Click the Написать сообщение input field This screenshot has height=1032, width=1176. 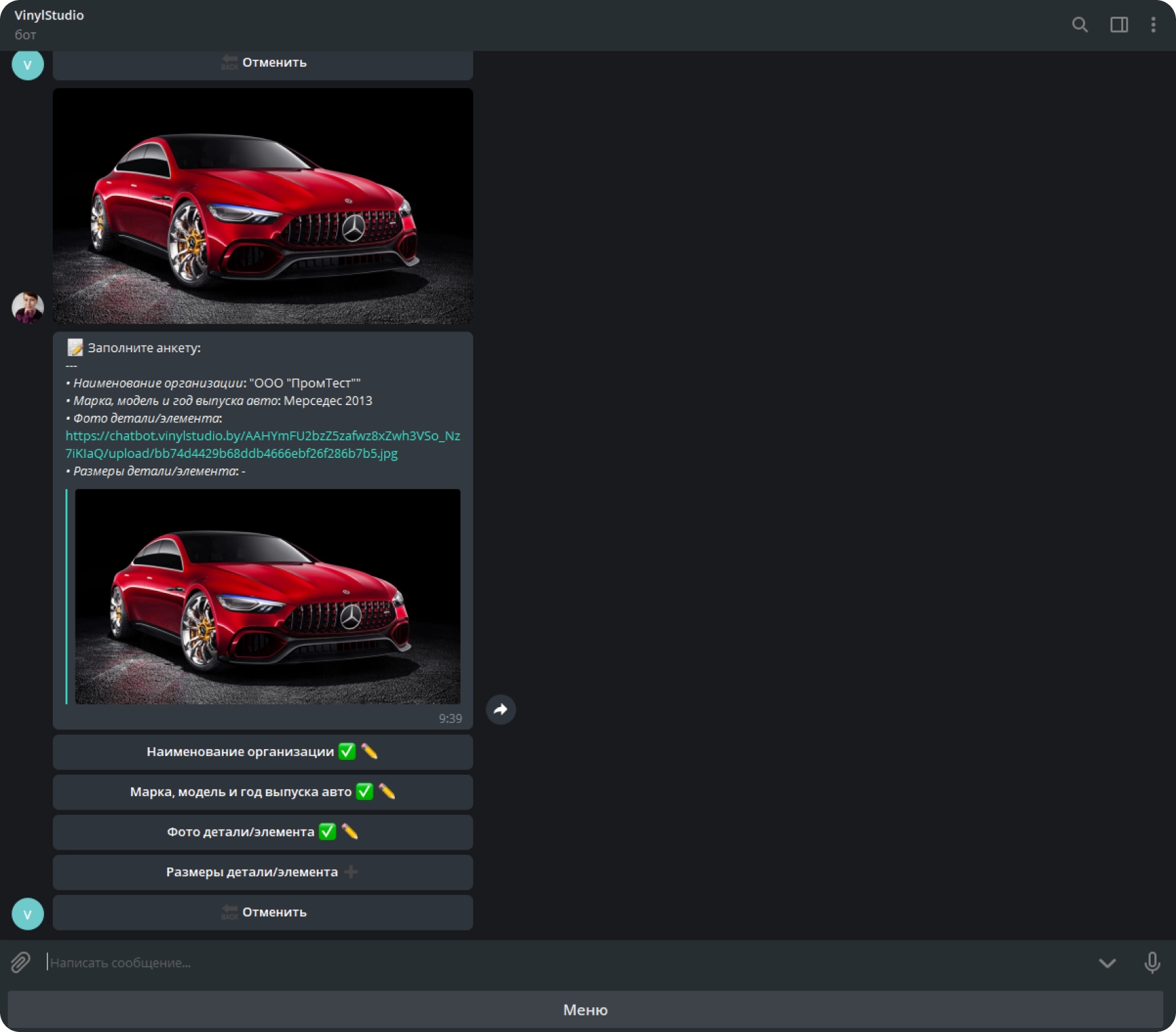(x=568, y=962)
